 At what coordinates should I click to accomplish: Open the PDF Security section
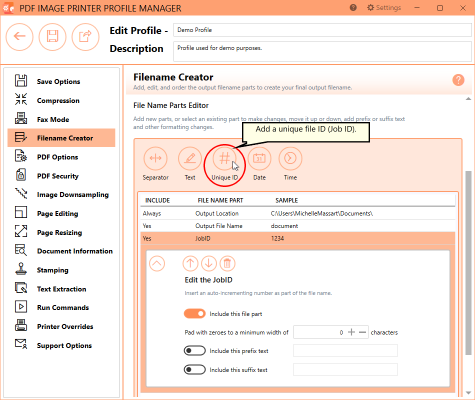(61, 176)
